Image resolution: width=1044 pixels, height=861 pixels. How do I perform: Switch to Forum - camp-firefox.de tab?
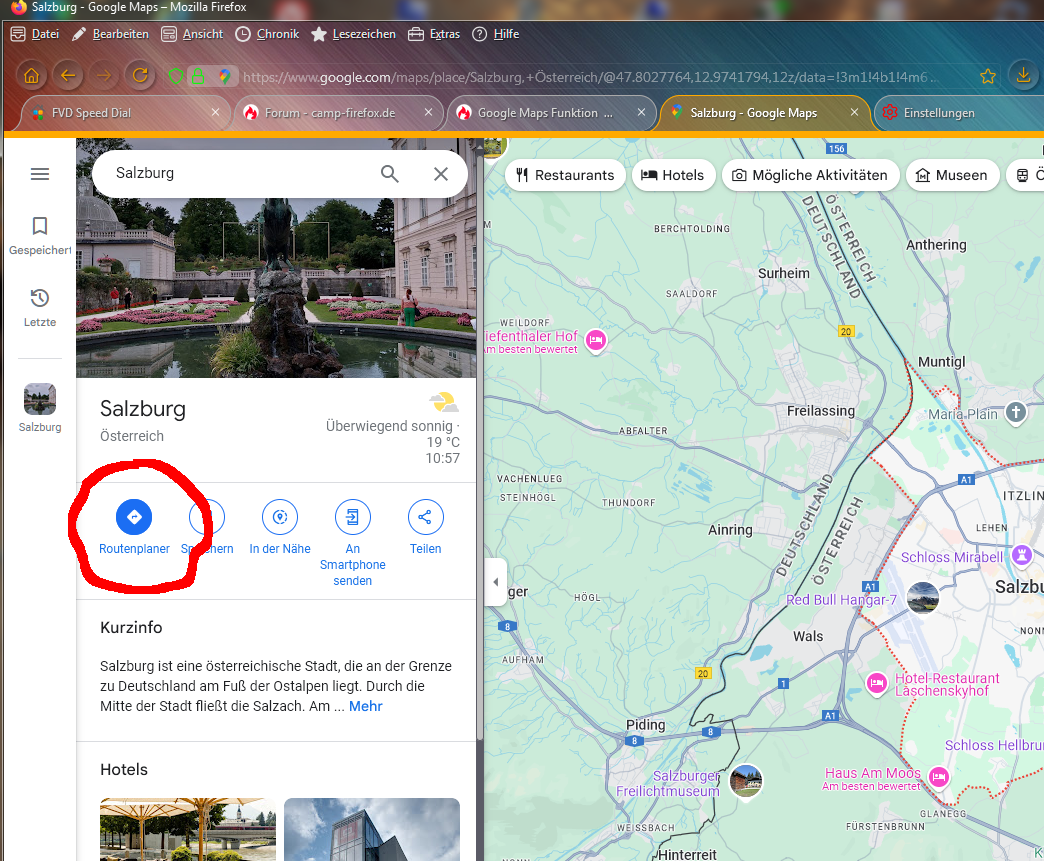(339, 113)
